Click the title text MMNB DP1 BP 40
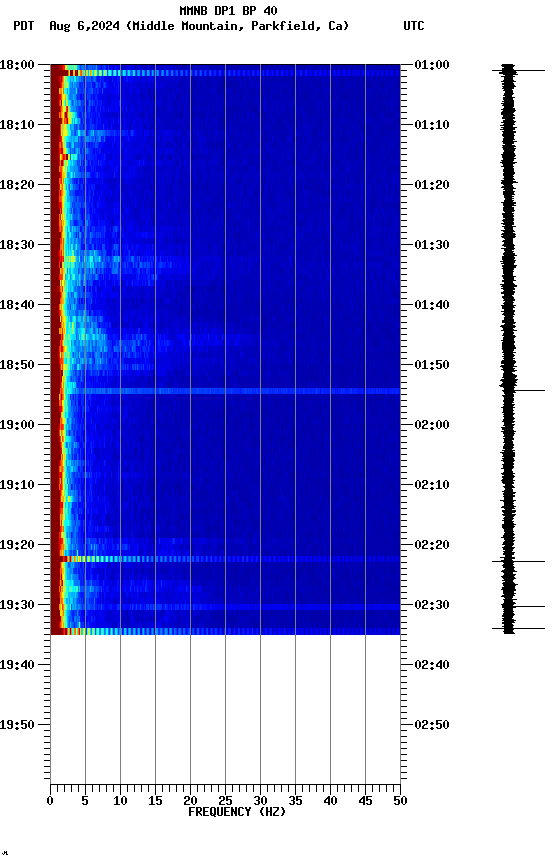 [228, 11]
